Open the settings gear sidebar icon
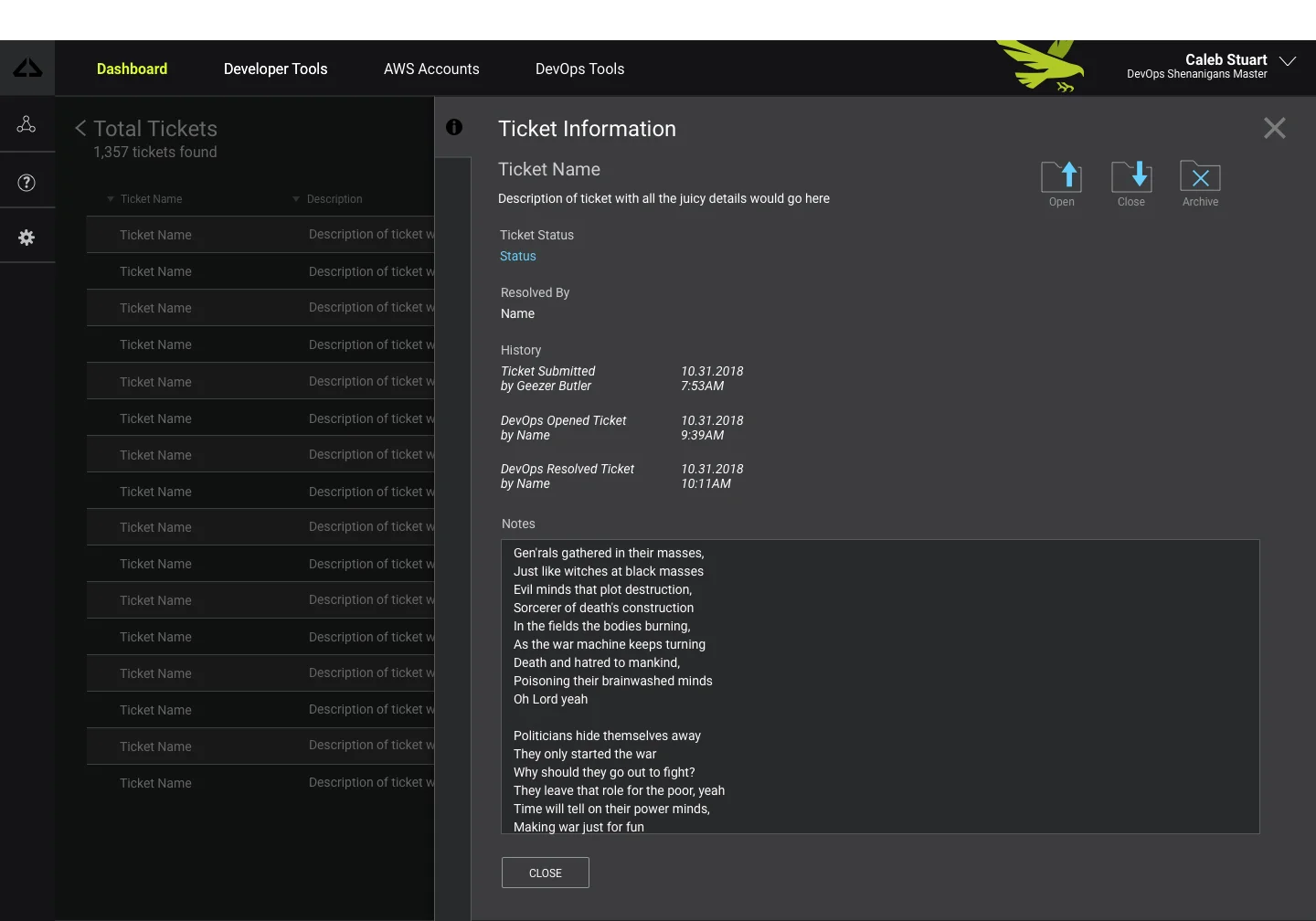This screenshot has width=1316, height=921. coord(27,238)
